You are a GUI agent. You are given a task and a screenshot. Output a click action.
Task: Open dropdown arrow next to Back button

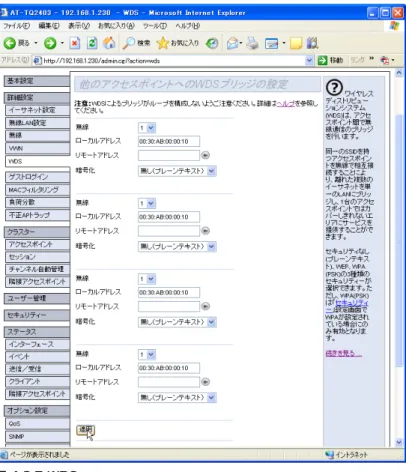(36, 43)
